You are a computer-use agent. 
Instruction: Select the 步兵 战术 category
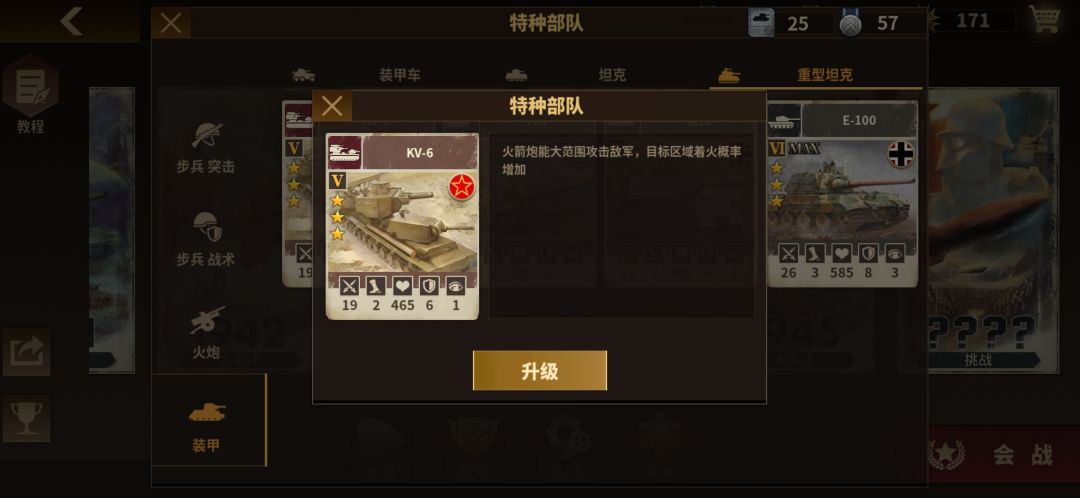206,239
